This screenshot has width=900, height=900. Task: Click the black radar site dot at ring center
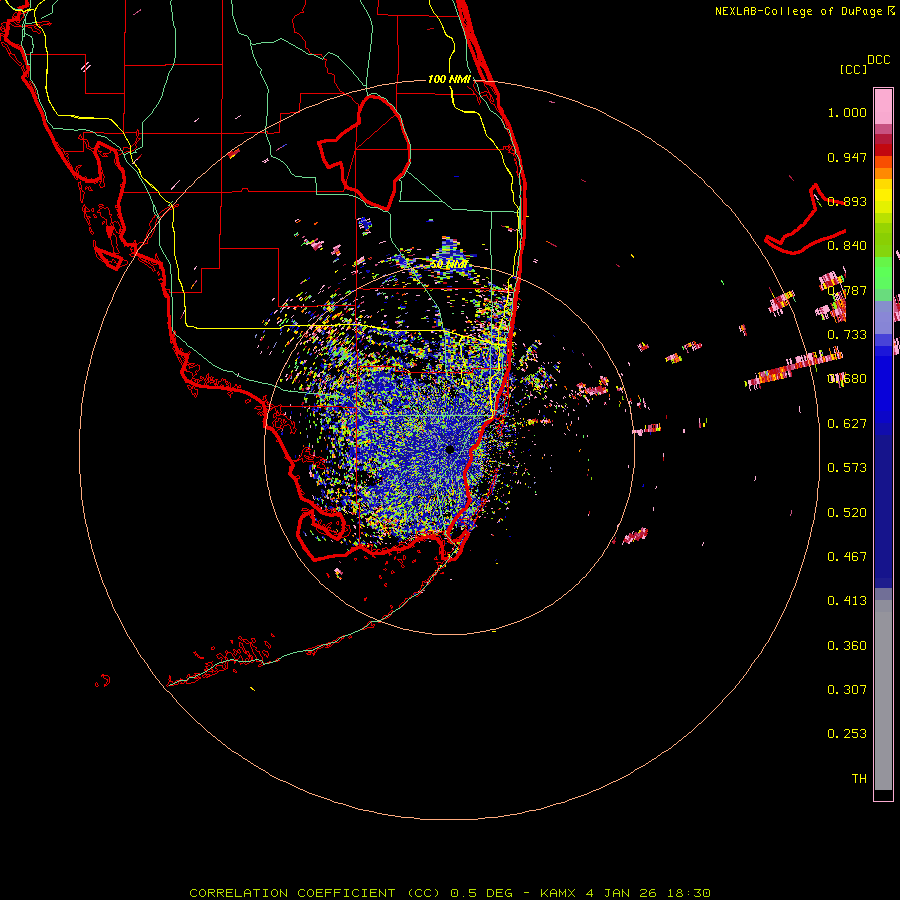tap(450, 449)
